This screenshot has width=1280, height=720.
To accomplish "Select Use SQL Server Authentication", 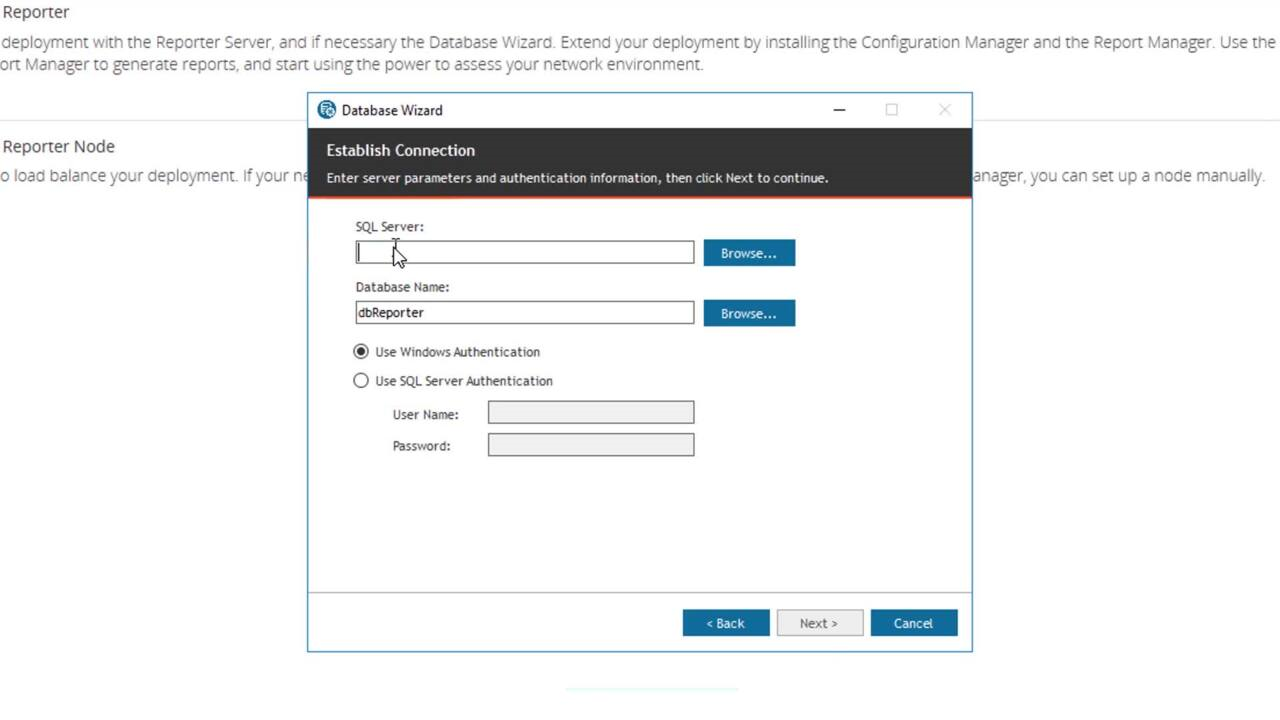I will (361, 380).
